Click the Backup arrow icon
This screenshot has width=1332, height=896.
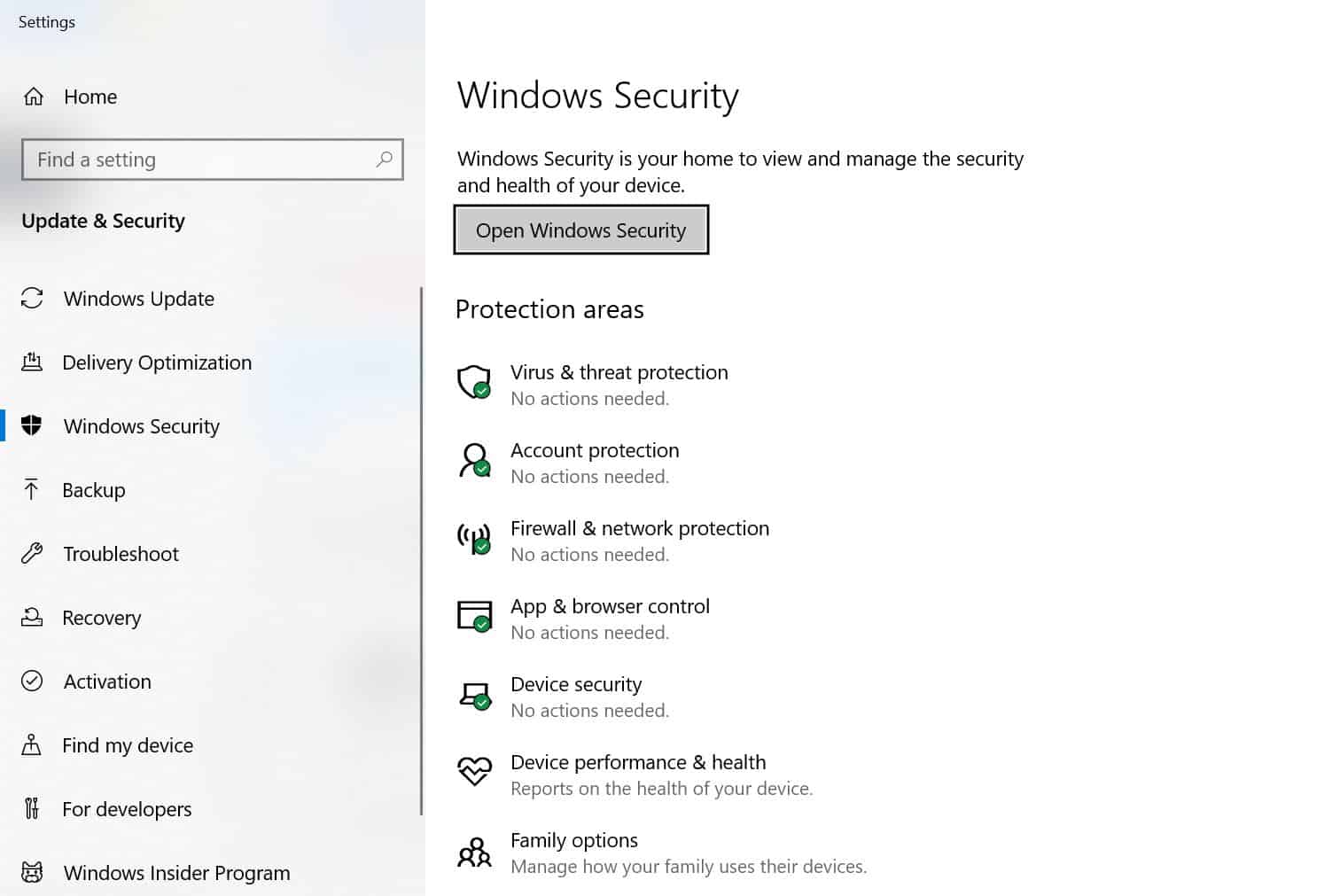point(32,489)
